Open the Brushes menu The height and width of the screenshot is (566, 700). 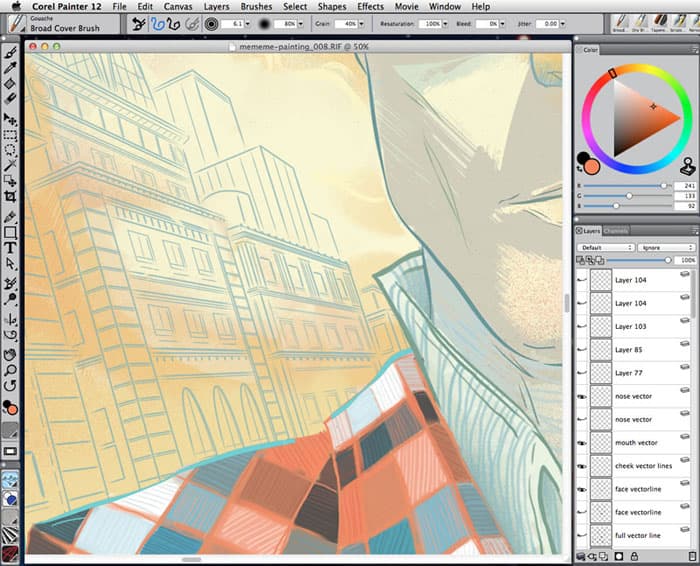tap(256, 7)
